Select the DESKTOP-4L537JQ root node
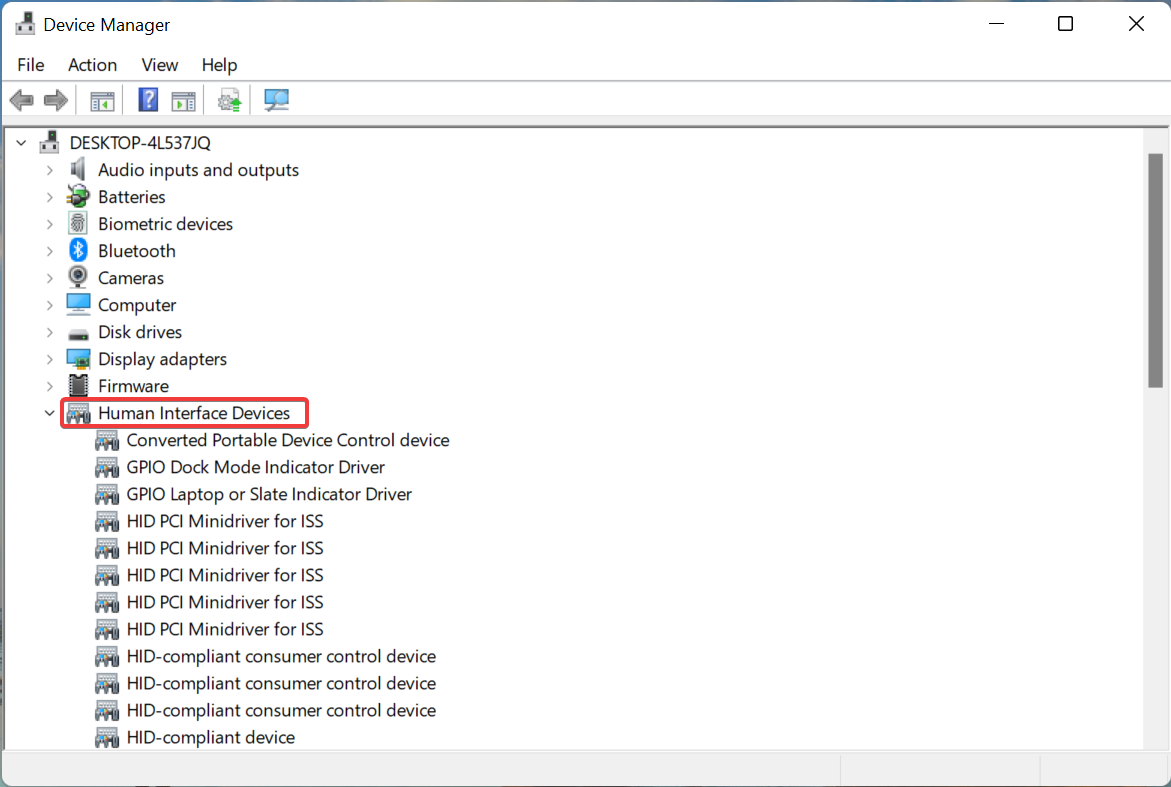 142,142
